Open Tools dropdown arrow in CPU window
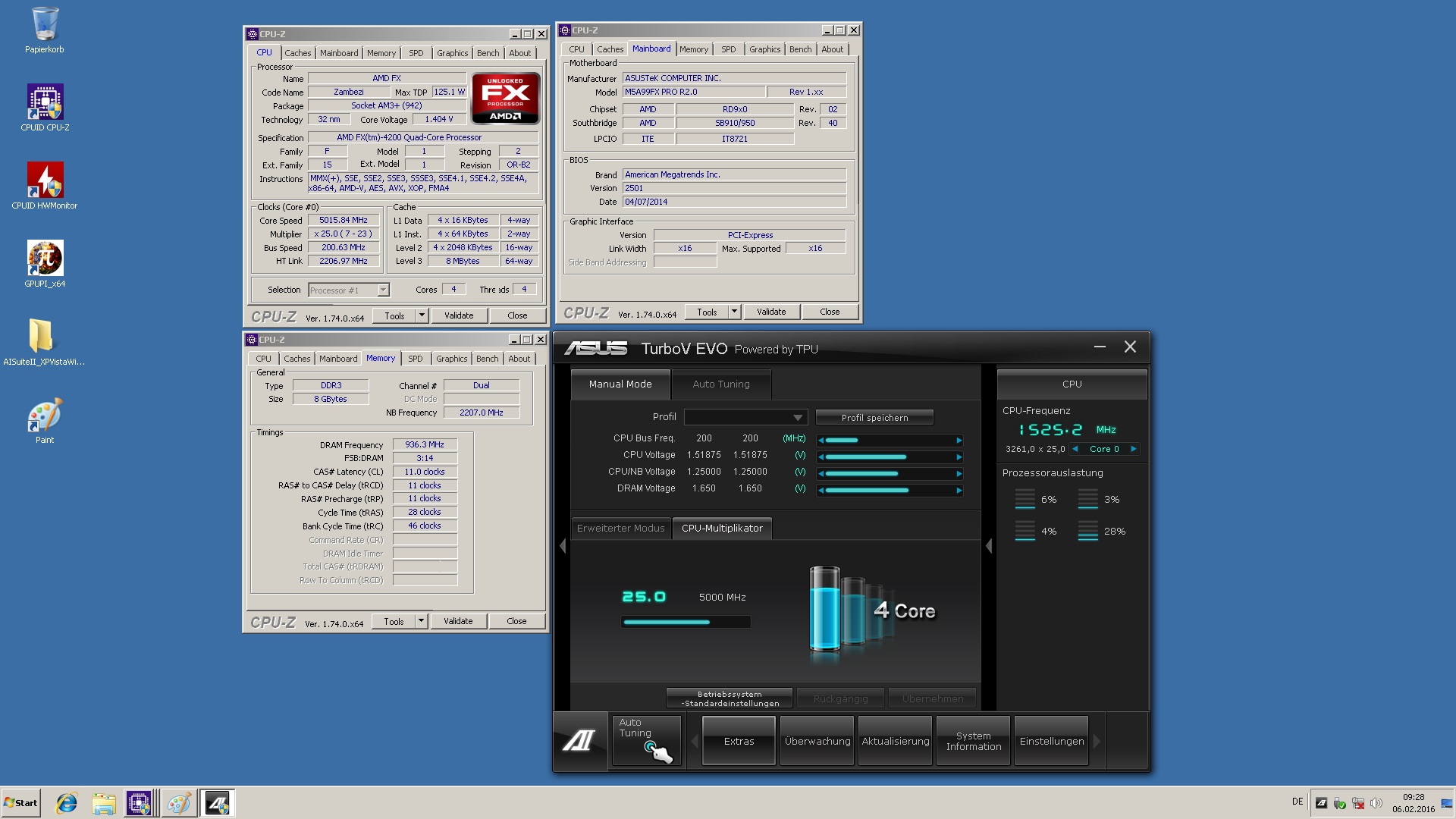The image size is (1456, 819). point(422,315)
